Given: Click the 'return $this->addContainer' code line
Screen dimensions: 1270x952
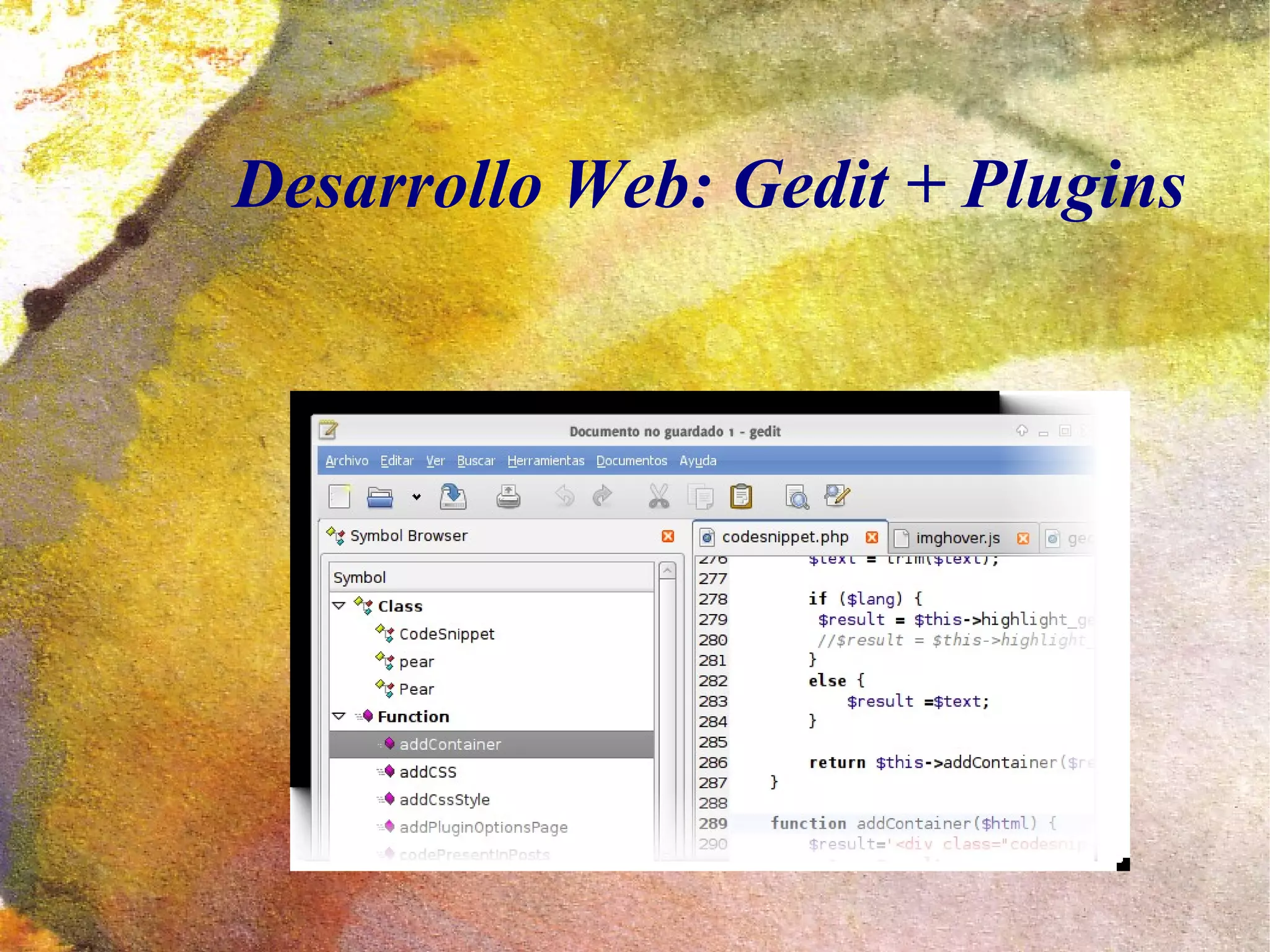Looking at the screenshot, I should (x=951, y=762).
